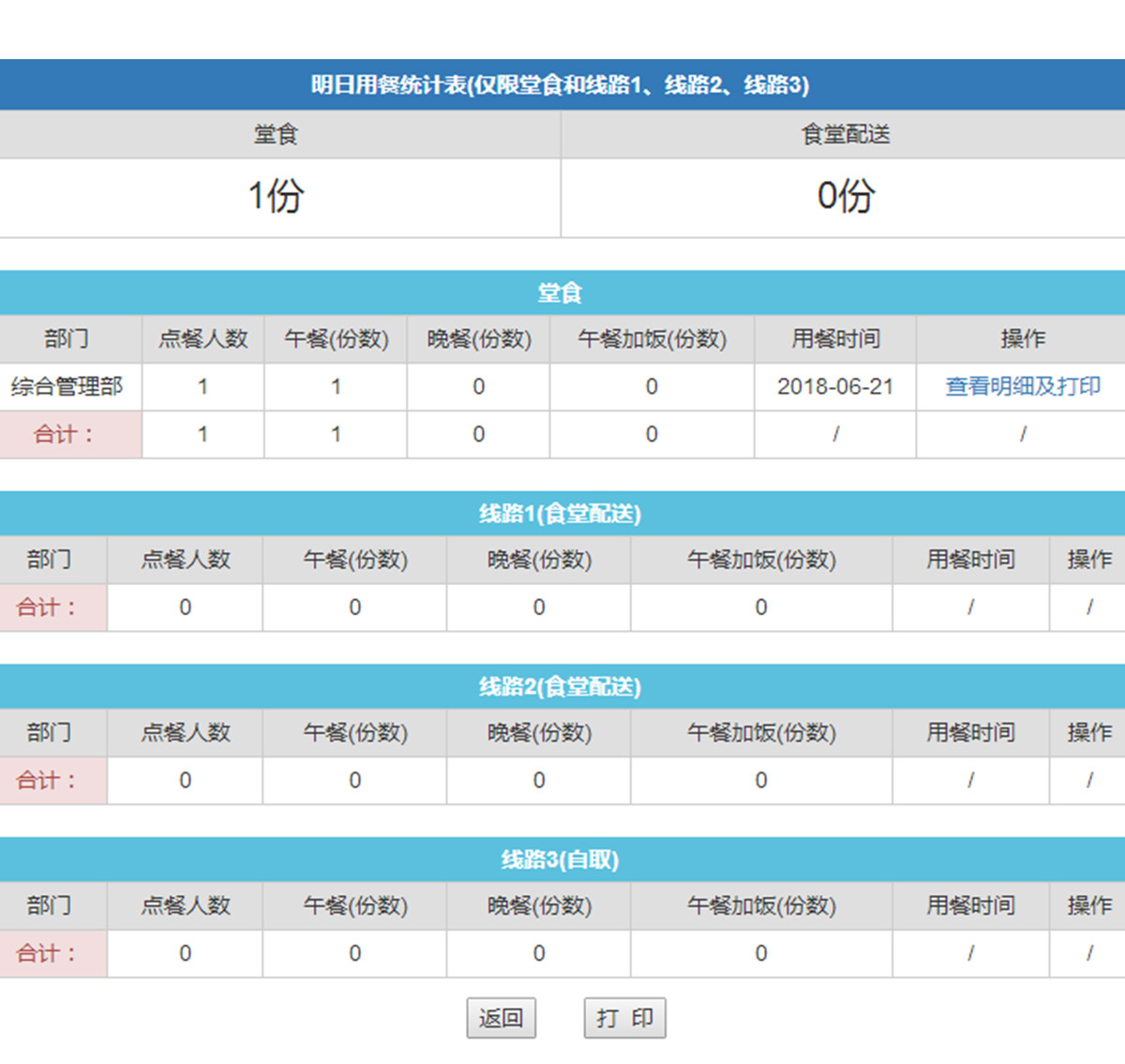Click the 返回 button
Viewport: 1125px width, 1064px height.
(x=501, y=1018)
